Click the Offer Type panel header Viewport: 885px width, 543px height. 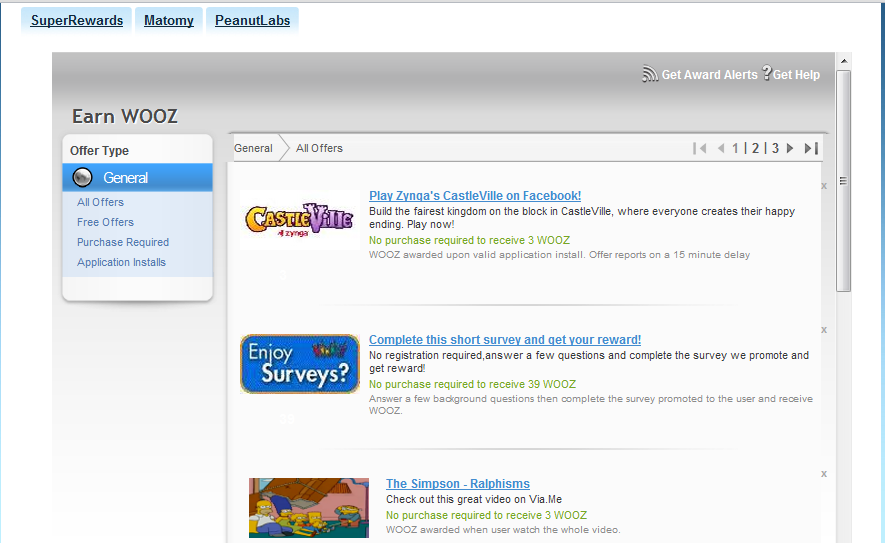(99, 151)
